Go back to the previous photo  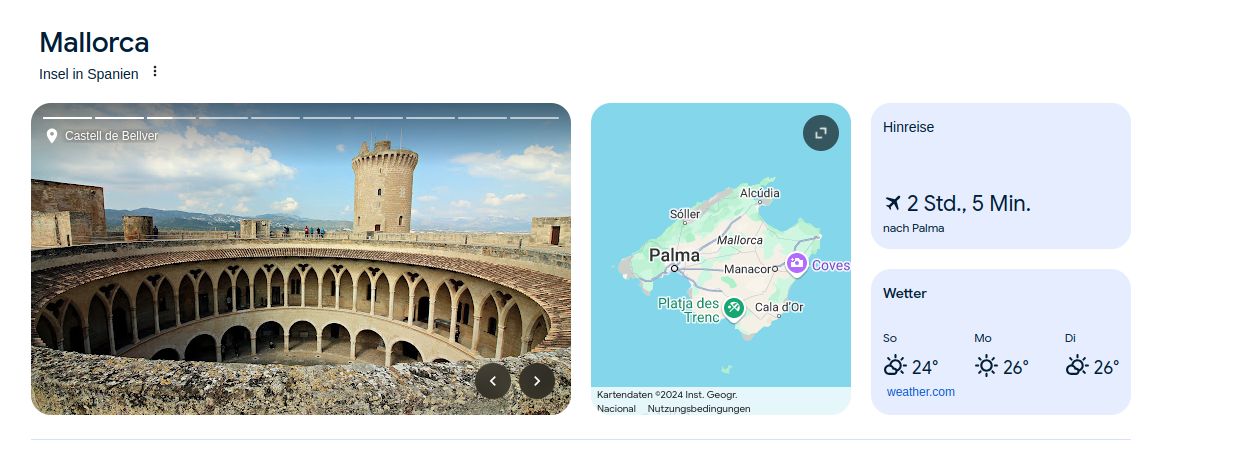click(493, 381)
